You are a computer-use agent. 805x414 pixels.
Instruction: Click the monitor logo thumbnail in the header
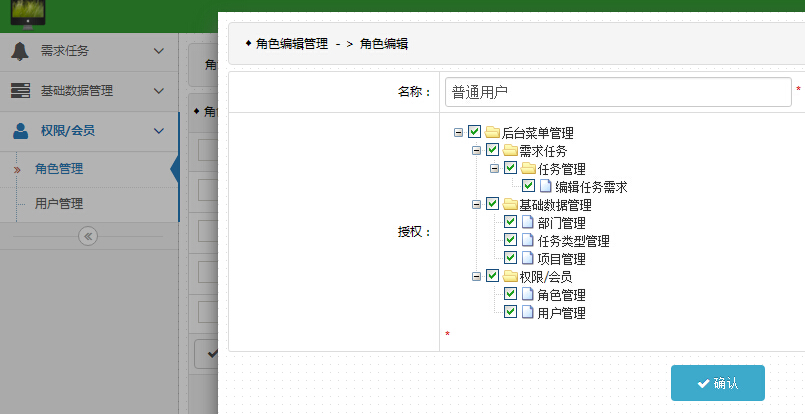pos(28,14)
